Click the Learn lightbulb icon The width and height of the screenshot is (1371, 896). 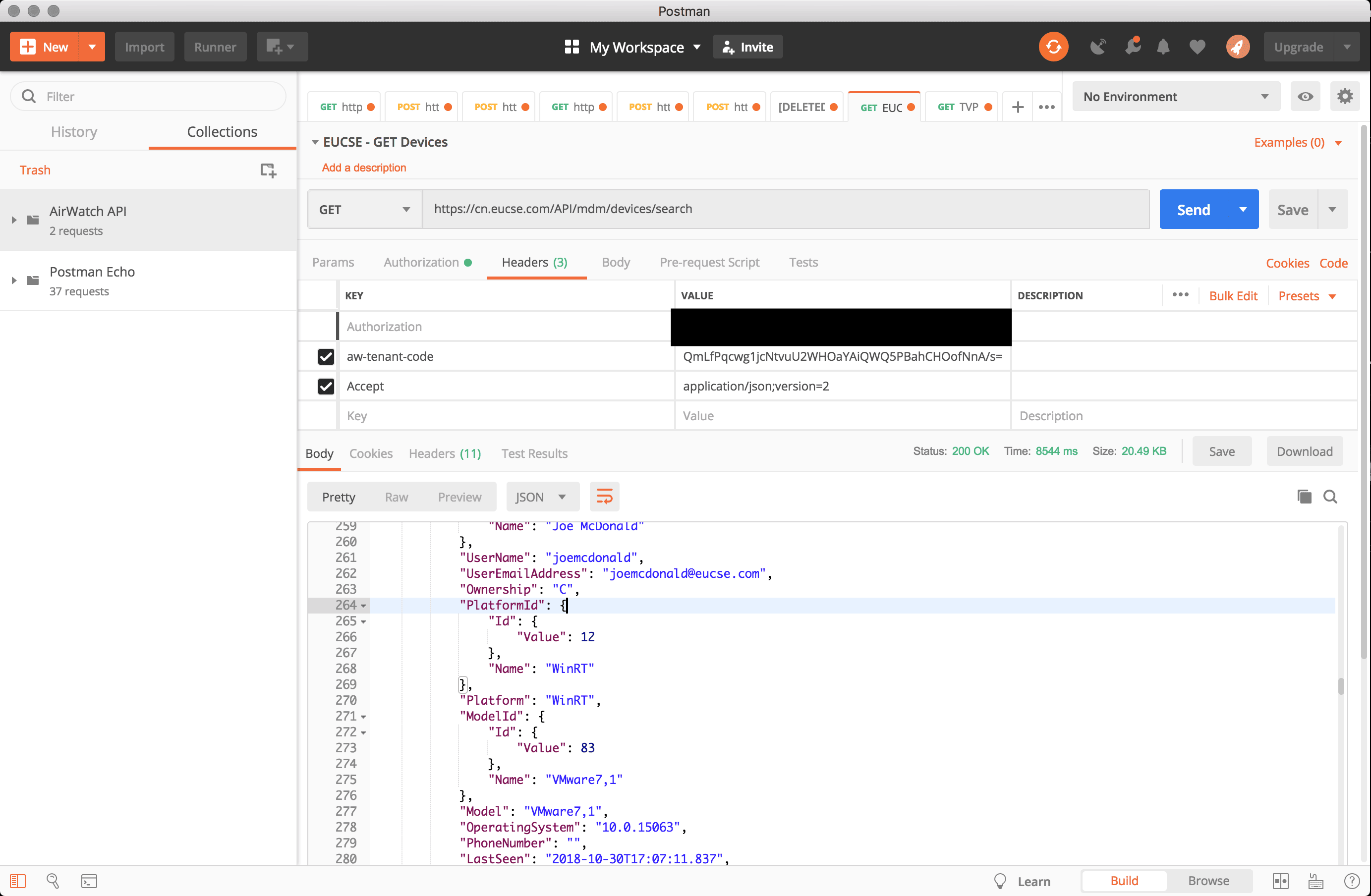(1000, 881)
